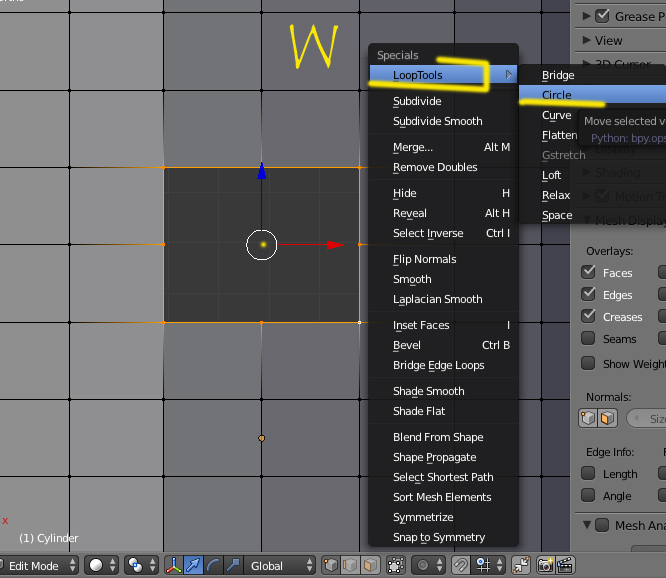The image size is (666, 578).
Task: Choose Laplacian Smooth entry
Action: pyautogui.click(x=443, y=299)
